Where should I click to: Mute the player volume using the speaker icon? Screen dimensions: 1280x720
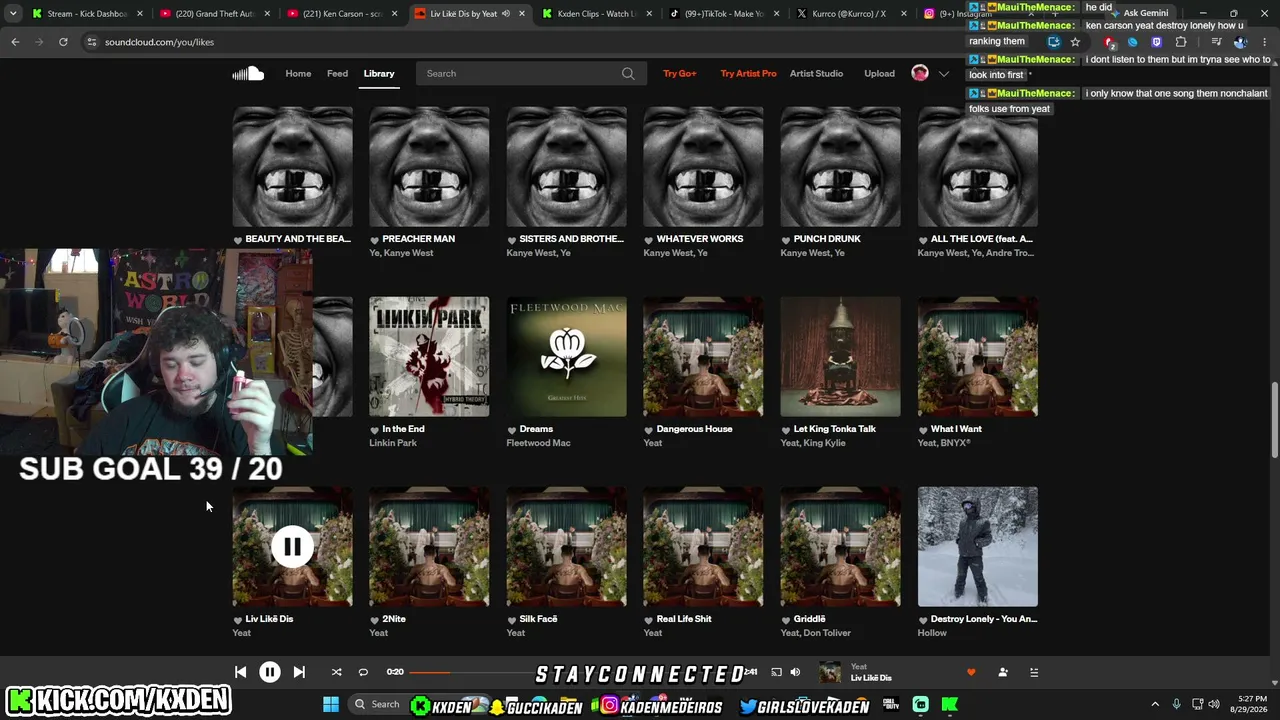click(x=795, y=673)
